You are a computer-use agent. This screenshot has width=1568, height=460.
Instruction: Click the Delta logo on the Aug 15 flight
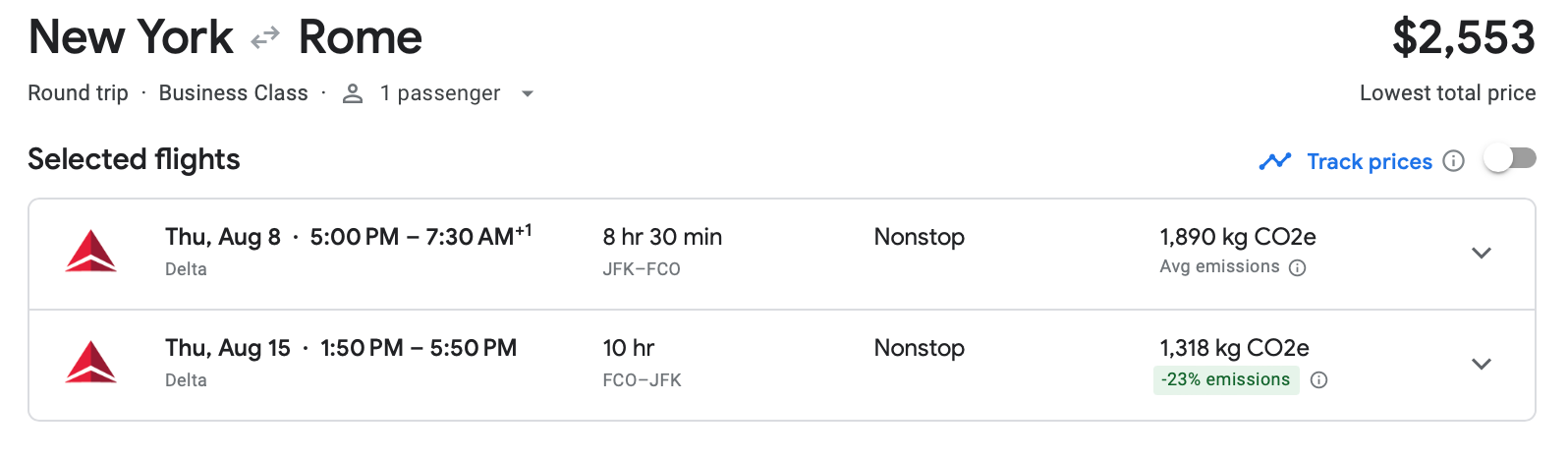(x=90, y=363)
